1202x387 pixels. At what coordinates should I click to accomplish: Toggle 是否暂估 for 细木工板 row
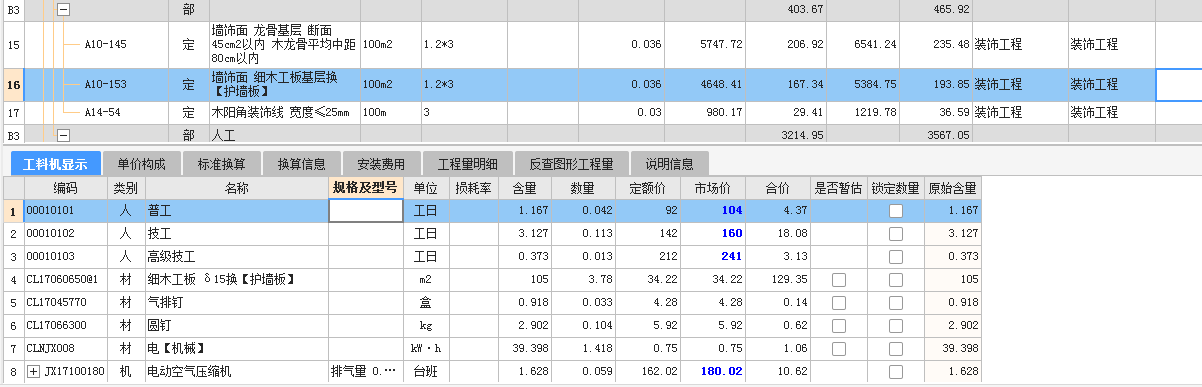point(838,279)
